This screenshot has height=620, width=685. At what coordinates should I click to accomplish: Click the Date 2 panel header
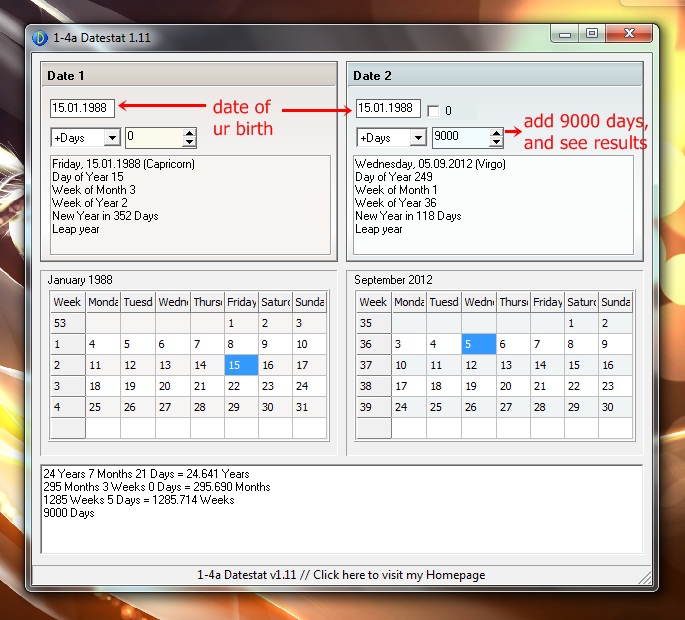tap(495, 76)
